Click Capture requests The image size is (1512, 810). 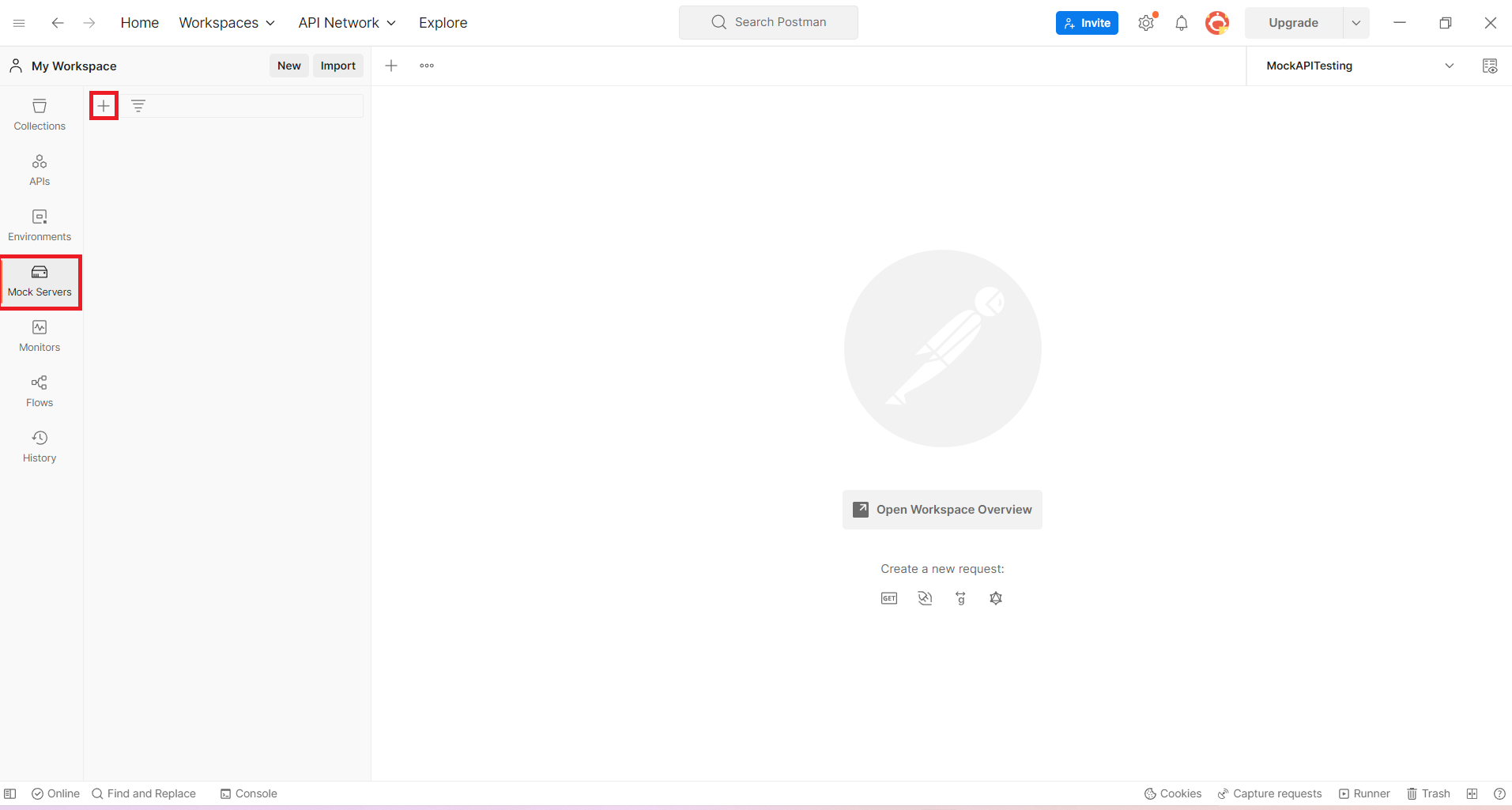click(1269, 793)
